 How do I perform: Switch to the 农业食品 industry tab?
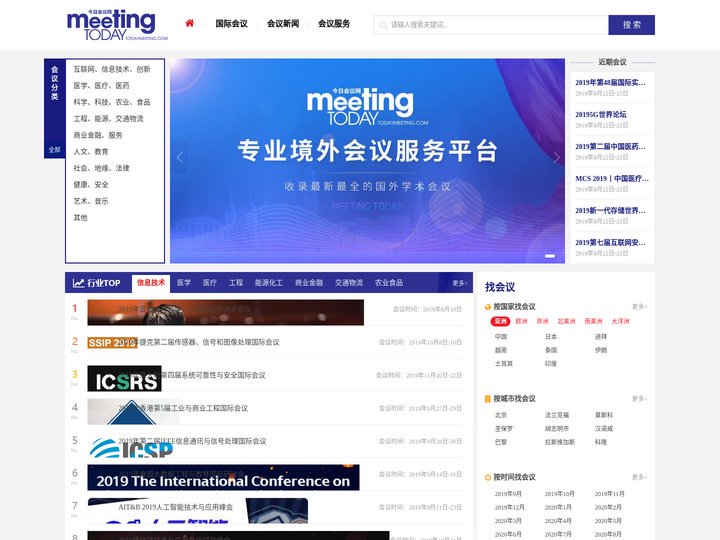pyautogui.click(x=389, y=283)
